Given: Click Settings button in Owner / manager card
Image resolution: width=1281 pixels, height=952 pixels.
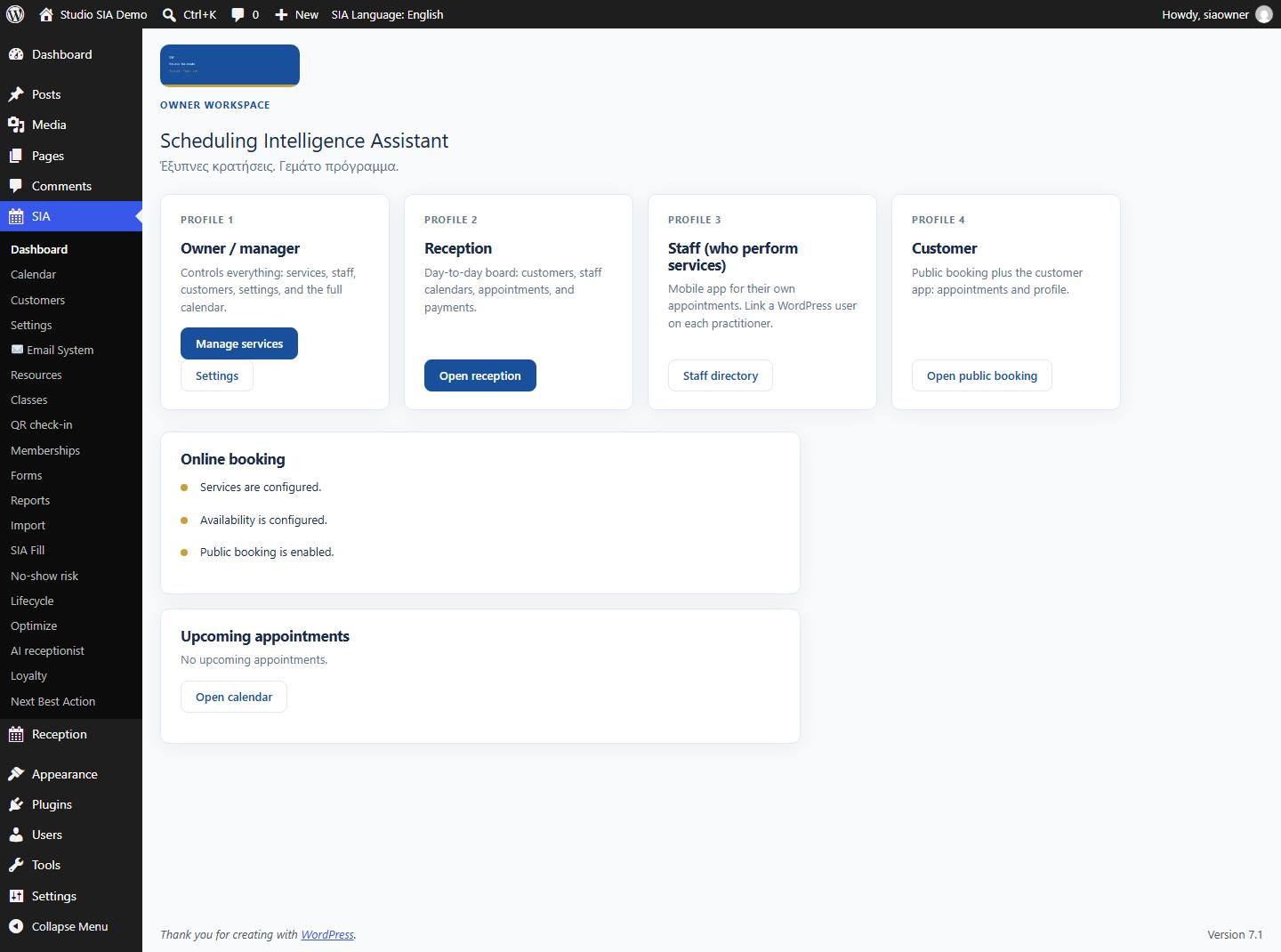Looking at the screenshot, I should [x=217, y=375].
